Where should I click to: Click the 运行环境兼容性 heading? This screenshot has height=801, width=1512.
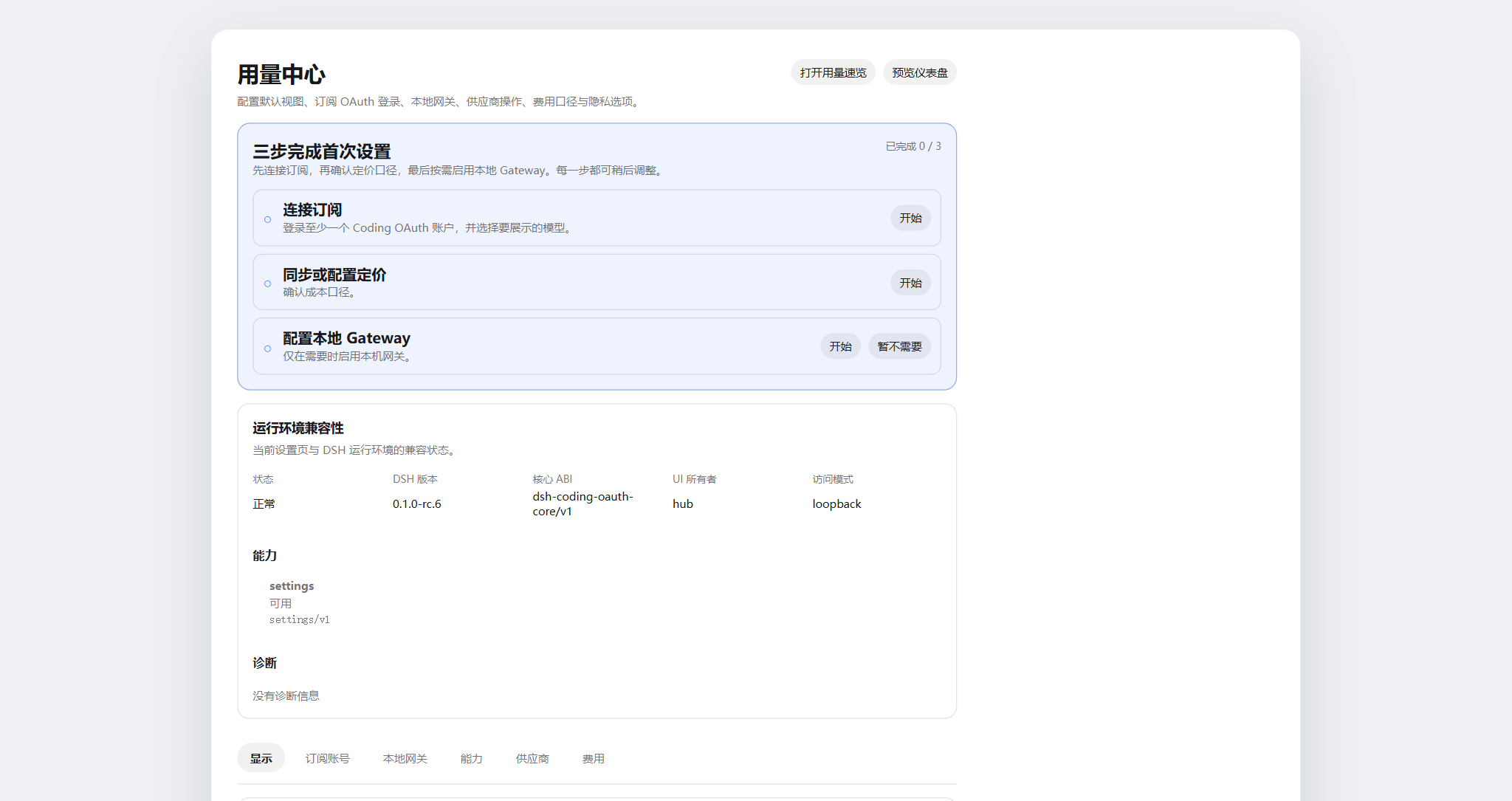click(x=298, y=428)
